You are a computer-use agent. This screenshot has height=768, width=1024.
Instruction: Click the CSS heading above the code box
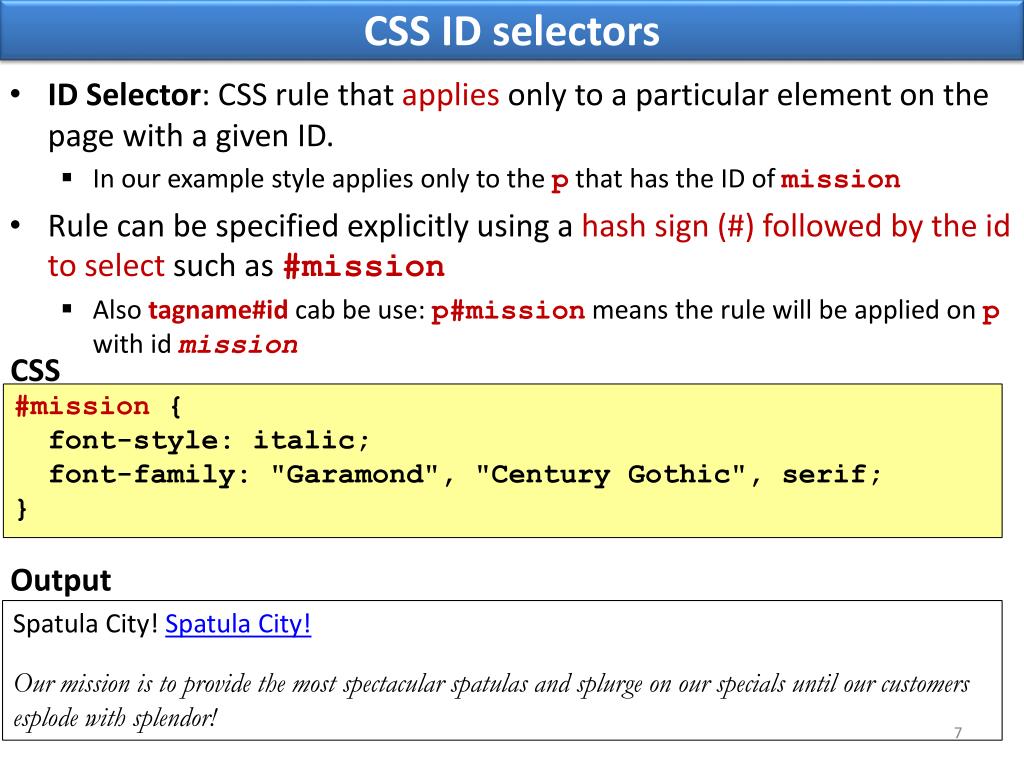click(35, 370)
